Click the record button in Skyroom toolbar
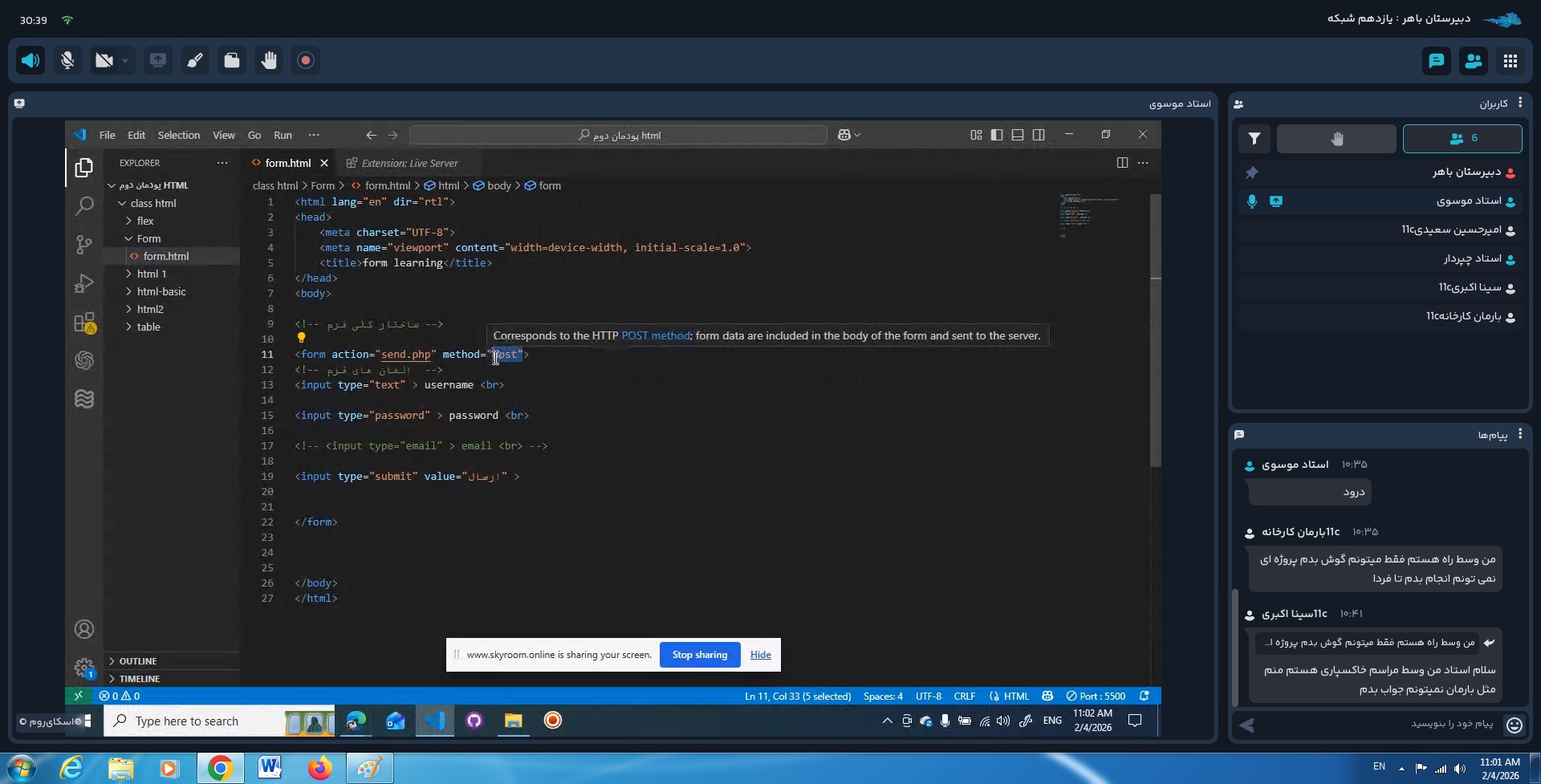This screenshot has height=784, width=1541. pyautogui.click(x=306, y=60)
